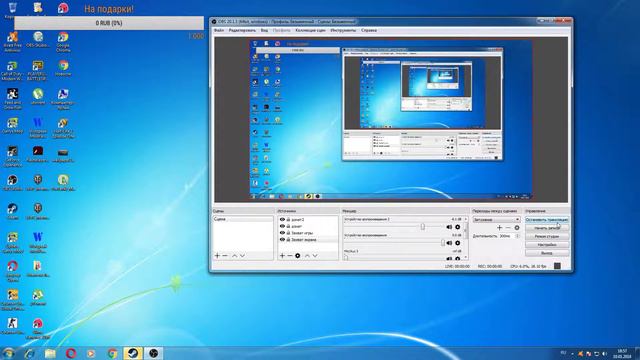Image resolution: width=640 pixels, height=360 pixels.
Task: Open the Профиль menu
Action: (x=281, y=30)
